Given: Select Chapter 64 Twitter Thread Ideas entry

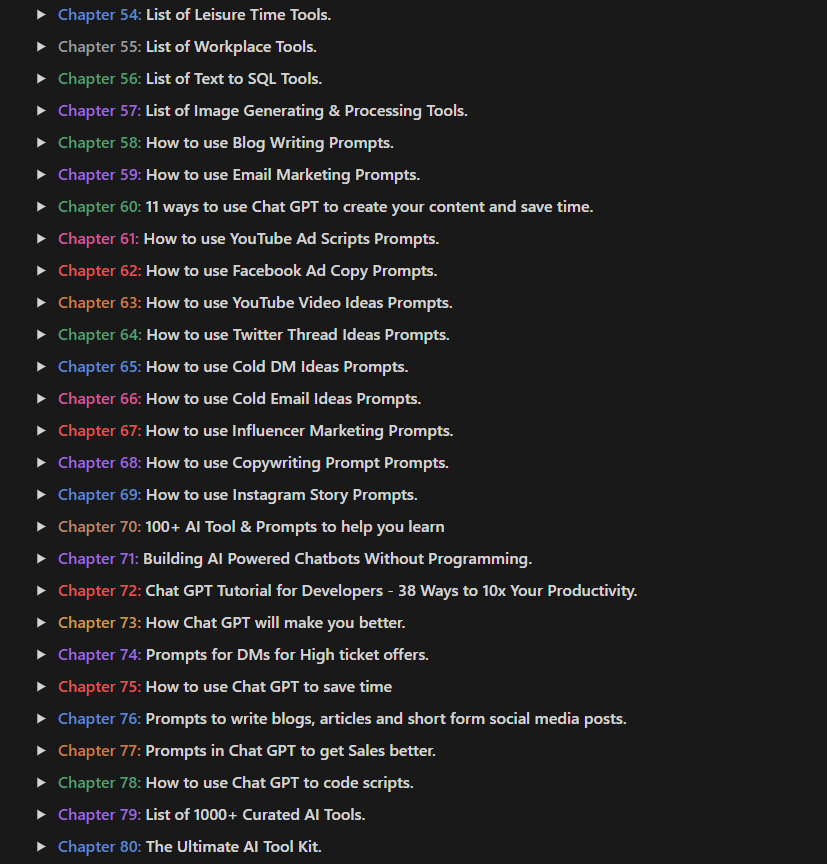Looking at the screenshot, I should [x=254, y=334].
